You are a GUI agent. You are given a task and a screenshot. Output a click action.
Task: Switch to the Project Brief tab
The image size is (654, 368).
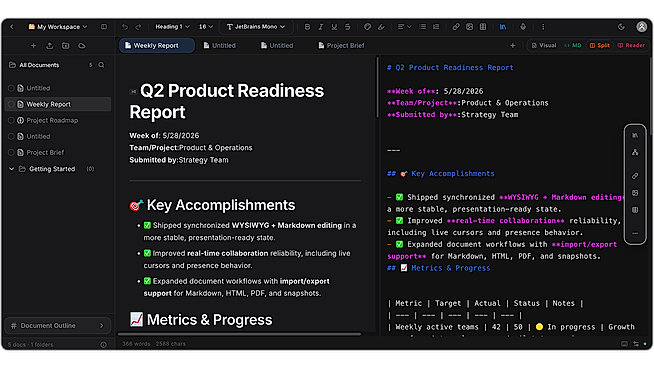tap(342, 45)
